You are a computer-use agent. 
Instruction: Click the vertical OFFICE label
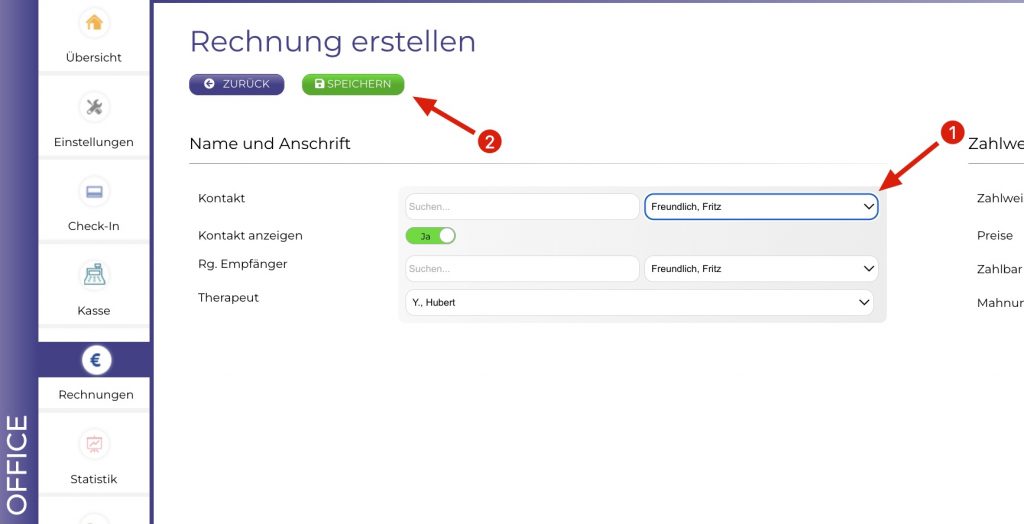coord(18,464)
